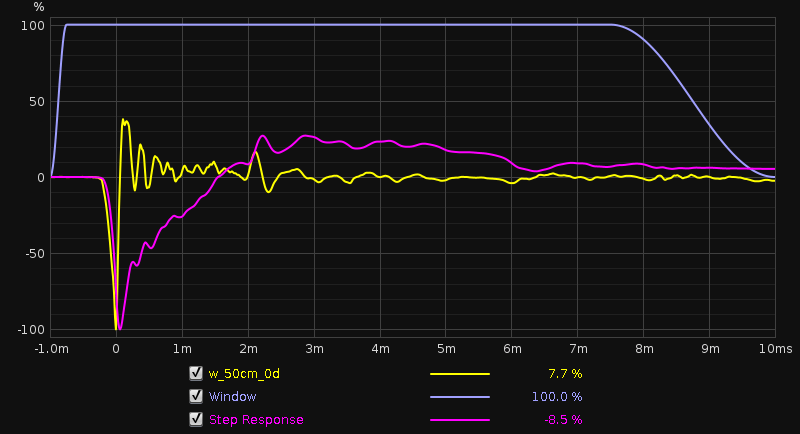Hide the Step Response trace checkbox

195,419
